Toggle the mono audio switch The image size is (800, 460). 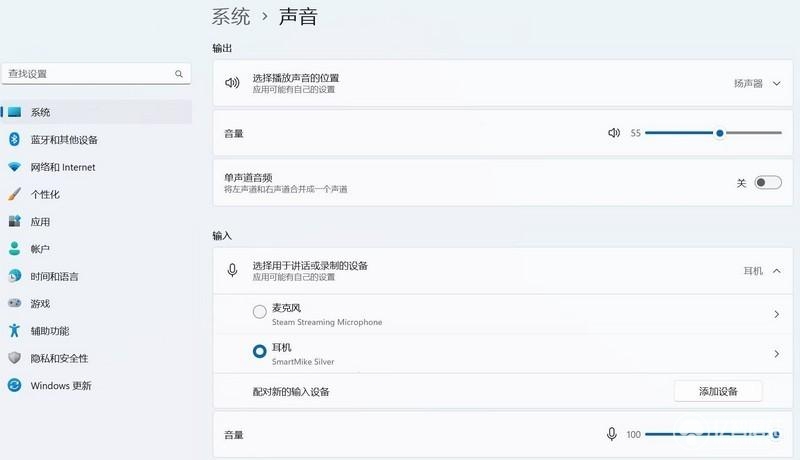point(768,183)
